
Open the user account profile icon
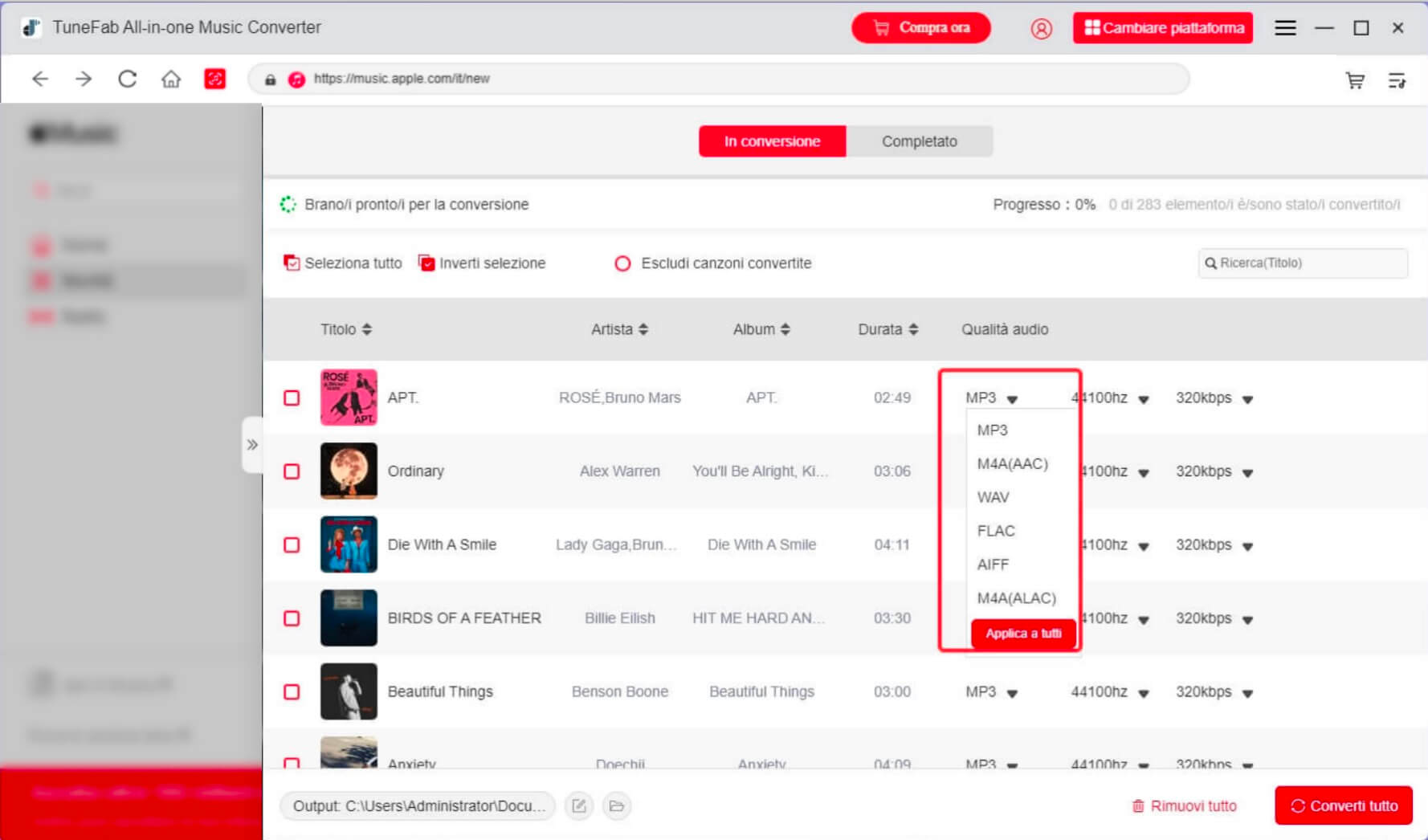pyautogui.click(x=1041, y=29)
